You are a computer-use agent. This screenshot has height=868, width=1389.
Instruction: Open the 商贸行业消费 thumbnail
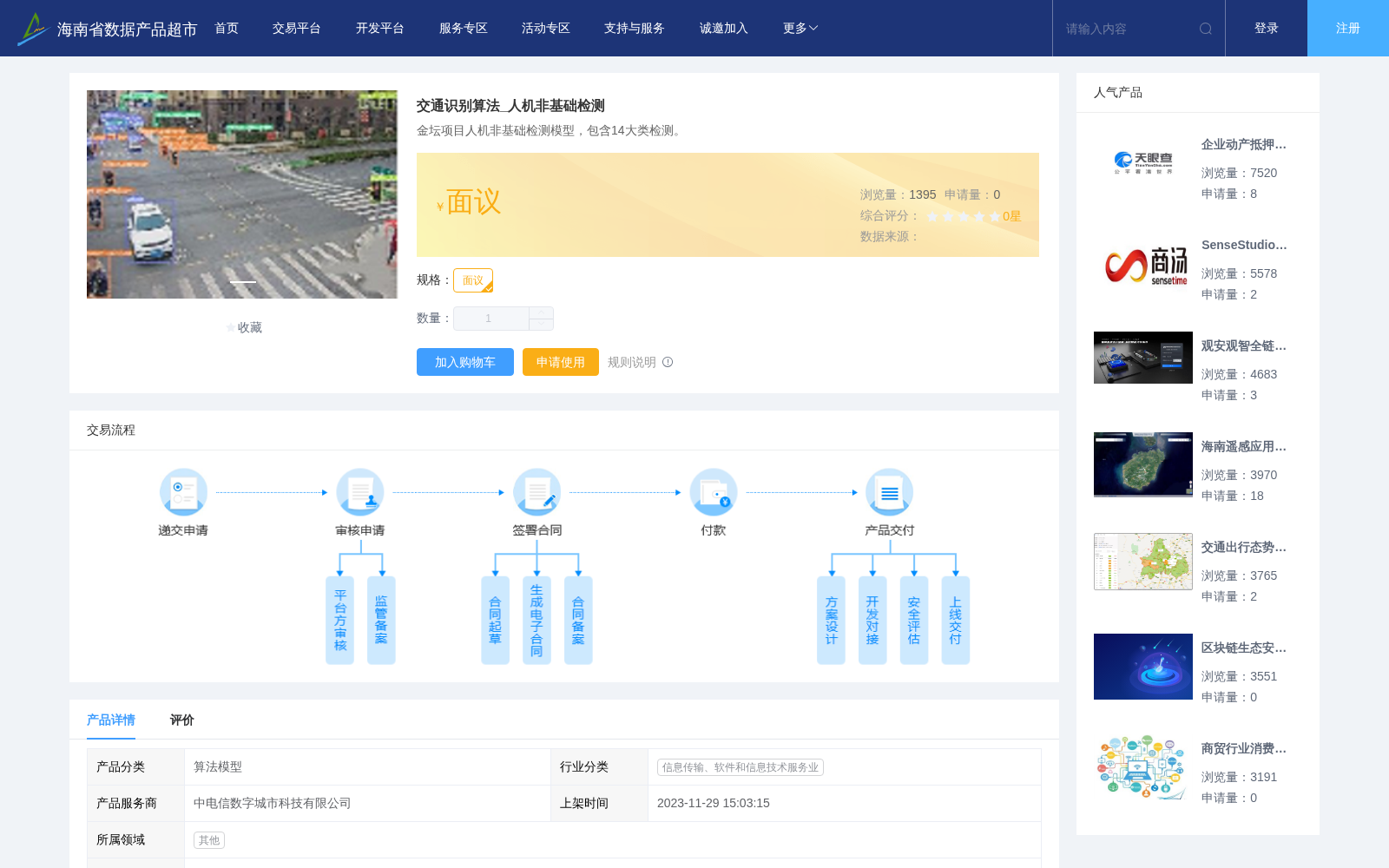pyautogui.click(x=1143, y=766)
